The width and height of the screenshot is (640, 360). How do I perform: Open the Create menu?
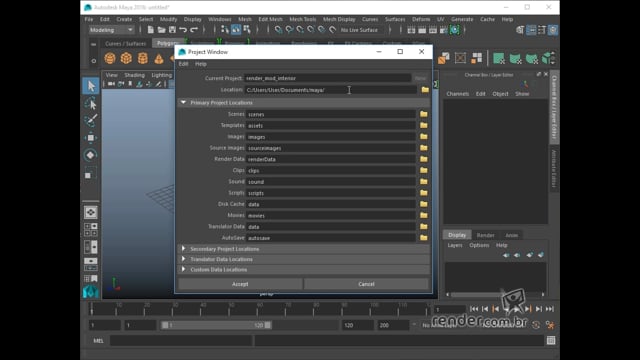click(x=124, y=19)
